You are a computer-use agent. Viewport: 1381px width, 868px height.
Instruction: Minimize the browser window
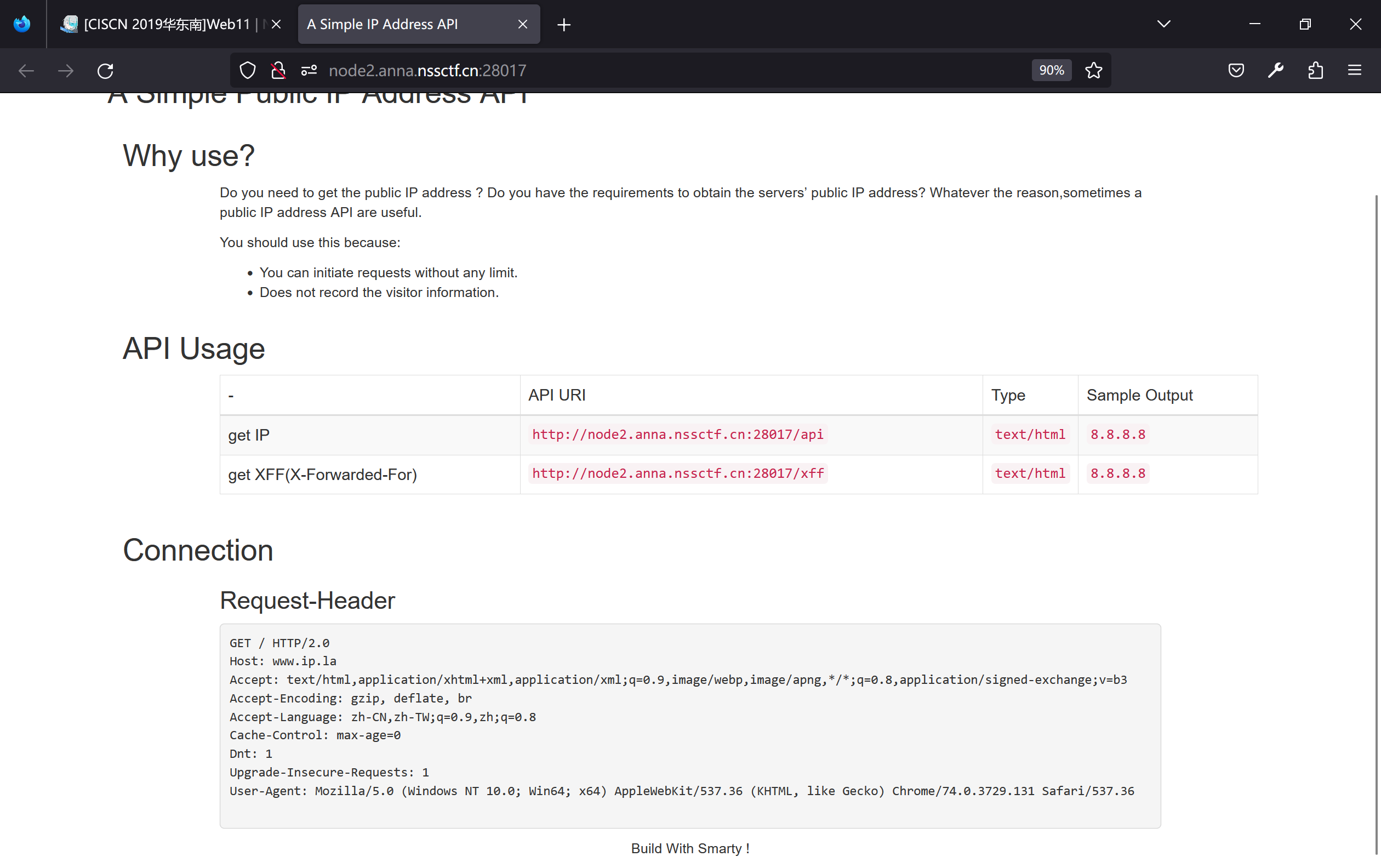[1255, 24]
